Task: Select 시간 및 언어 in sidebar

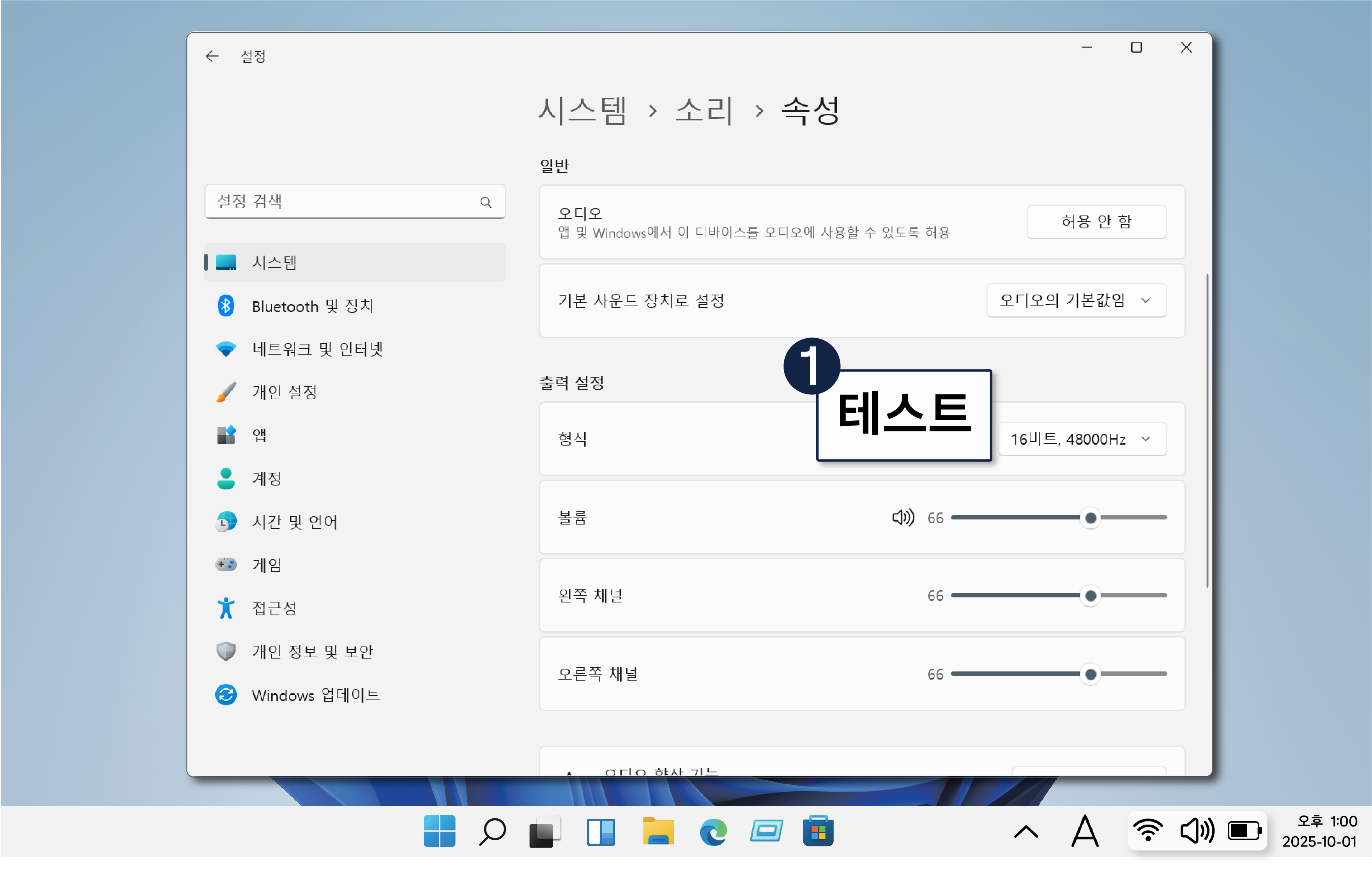Action: (295, 522)
